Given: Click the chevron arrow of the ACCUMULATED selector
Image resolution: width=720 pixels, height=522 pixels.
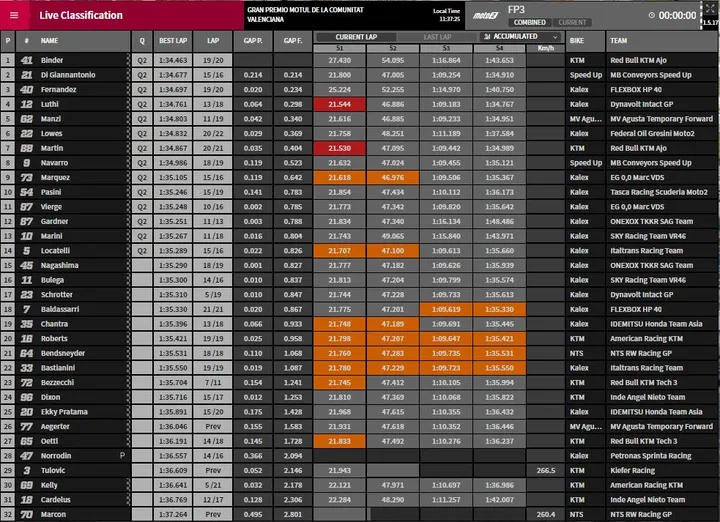Looking at the screenshot, I should tap(555, 37).
